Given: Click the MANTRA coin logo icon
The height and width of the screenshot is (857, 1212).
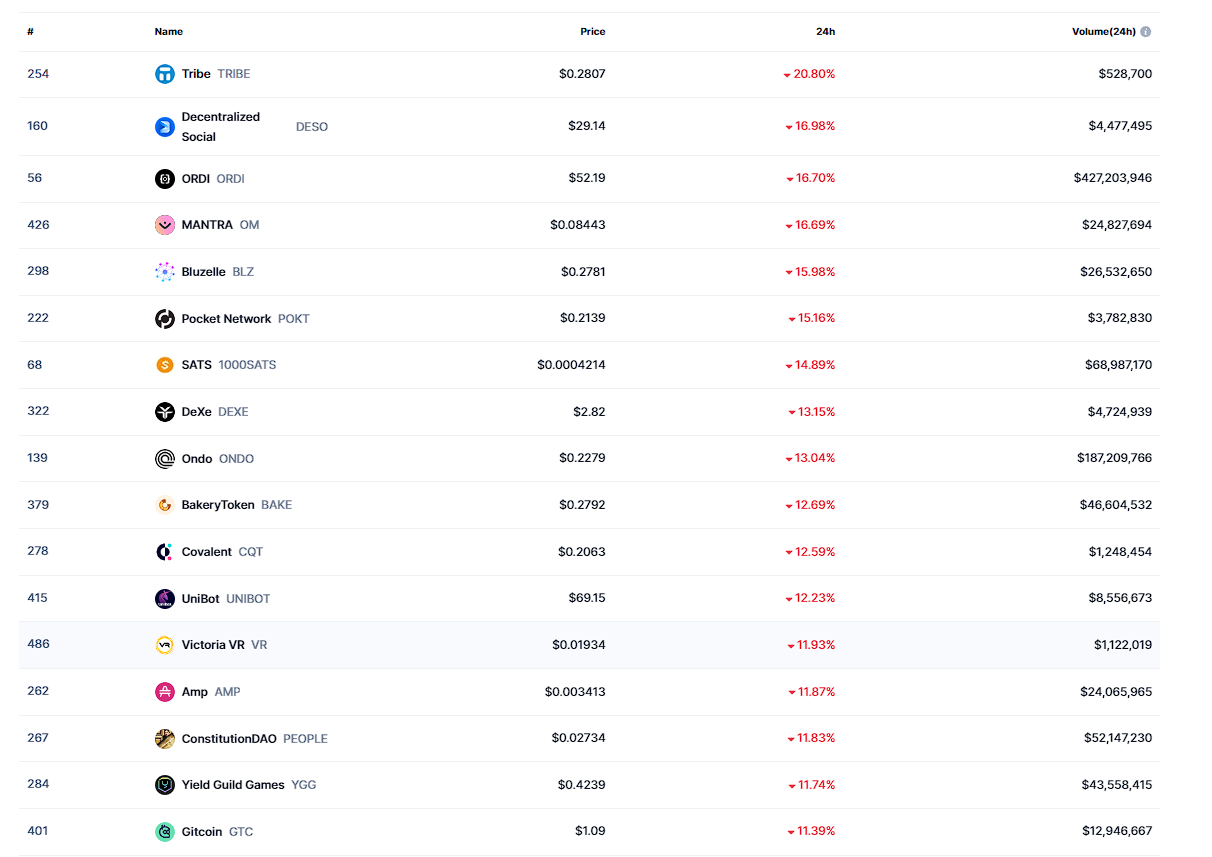Looking at the screenshot, I should 165,225.
